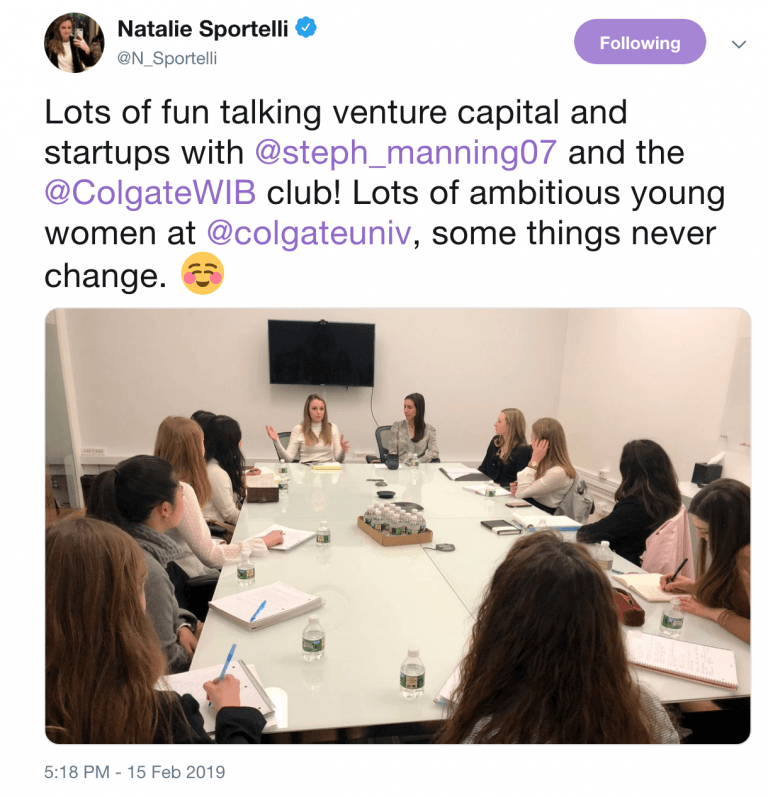Click the gesturing woman in the white sweater
The width and height of the screenshot is (768, 797).
(311, 431)
